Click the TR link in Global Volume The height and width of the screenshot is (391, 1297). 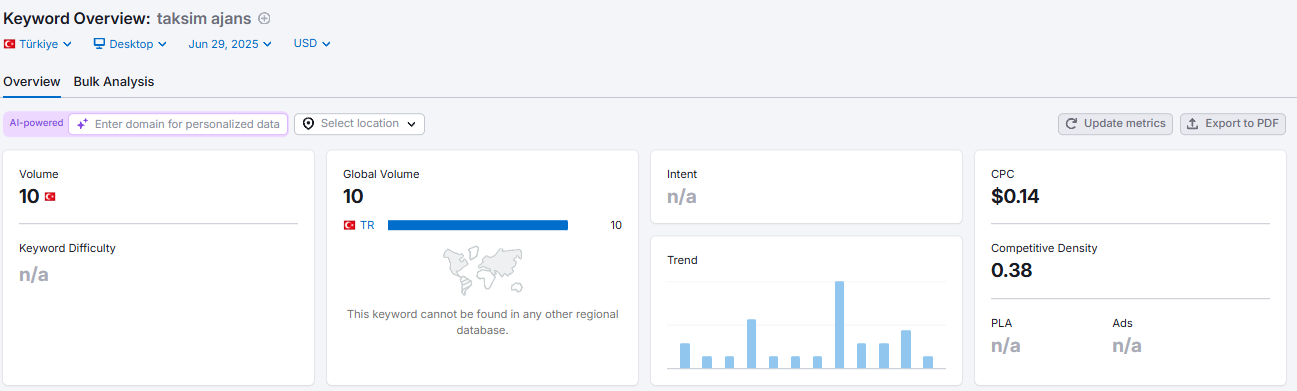click(367, 226)
